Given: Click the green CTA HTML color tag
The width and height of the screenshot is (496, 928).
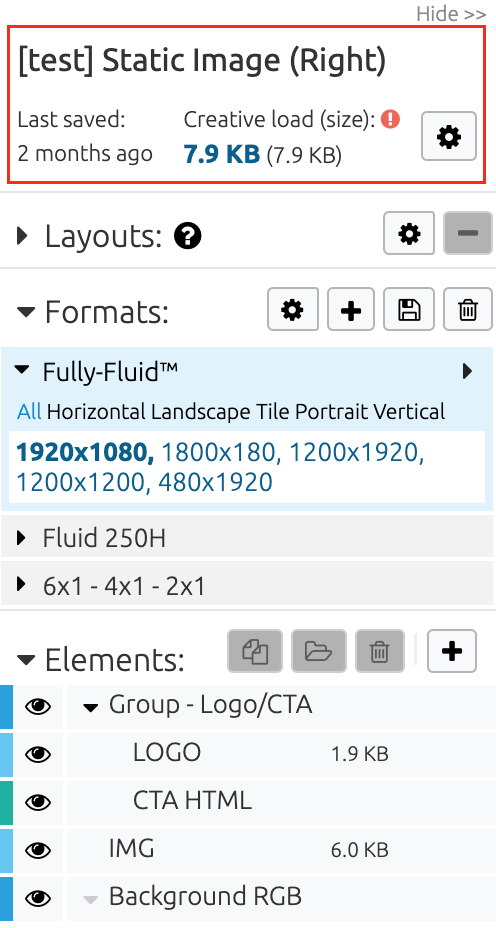Looking at the screenshot, I should (x=6, y=802).
